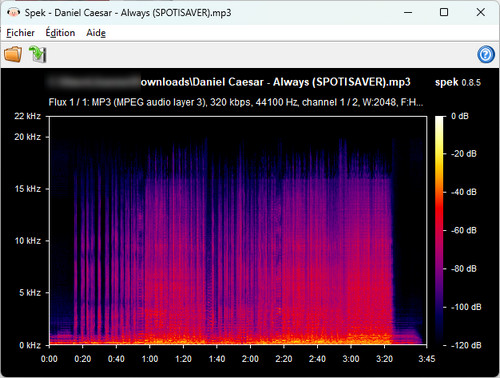
Task: Open a file using the folder icon
Action: click(13, 54)
